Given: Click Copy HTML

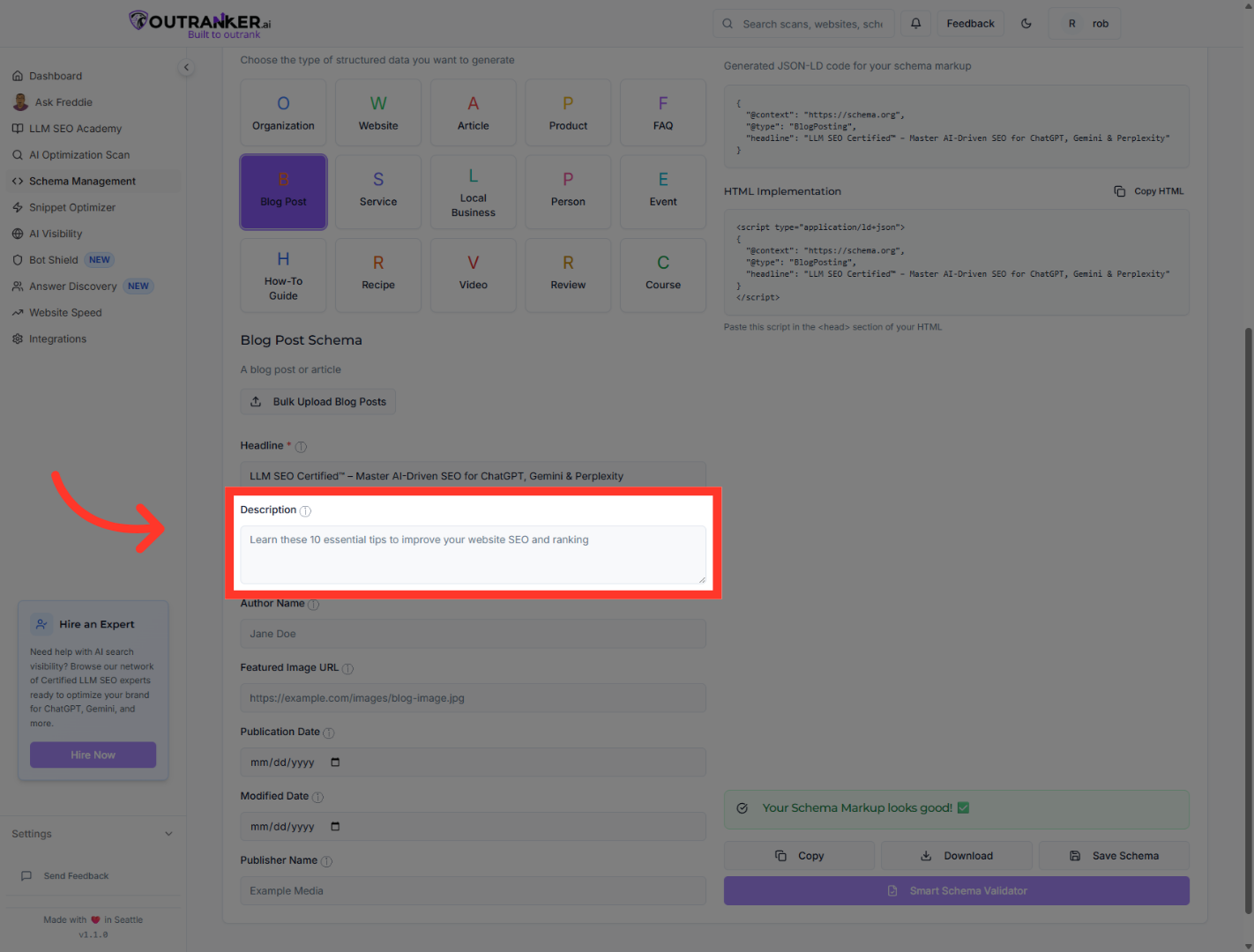Looking at the screenshot, I should coord(1149,191).
